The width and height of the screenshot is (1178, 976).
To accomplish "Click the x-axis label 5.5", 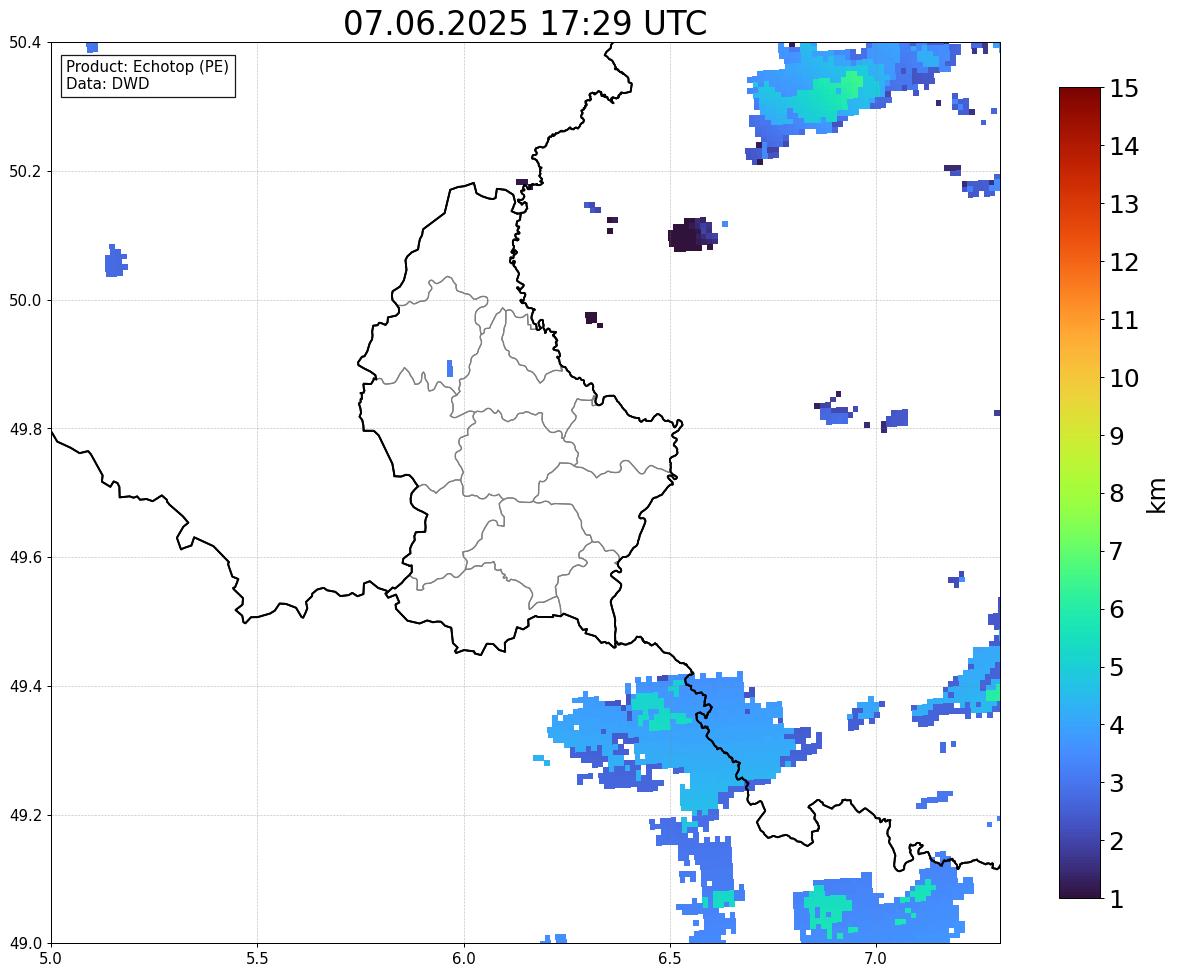I will 257,959.
